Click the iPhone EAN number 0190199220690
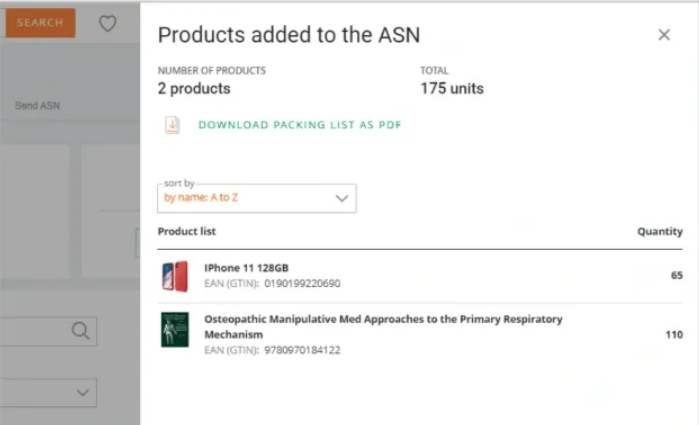 (302, 284)
